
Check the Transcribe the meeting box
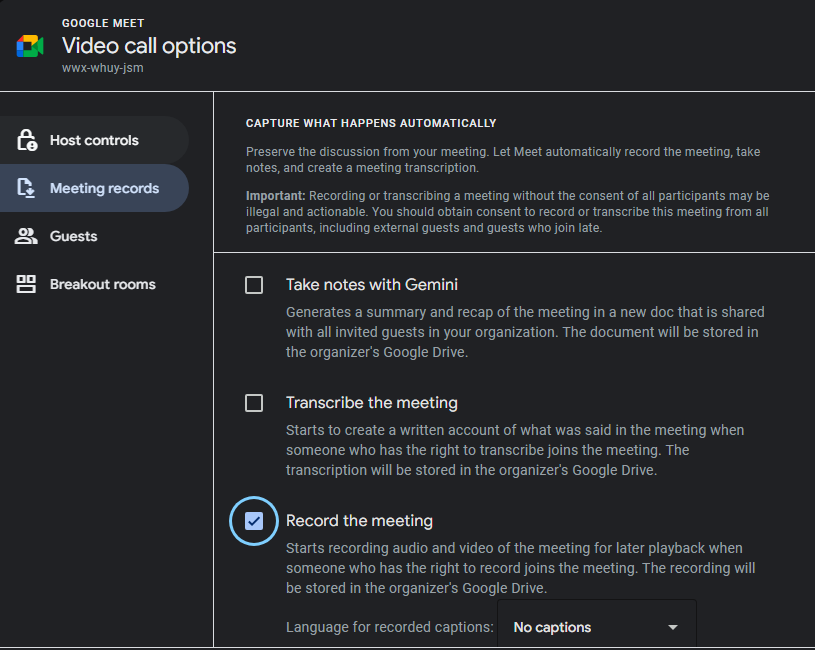pyautogui.click(x=254, y=403)
